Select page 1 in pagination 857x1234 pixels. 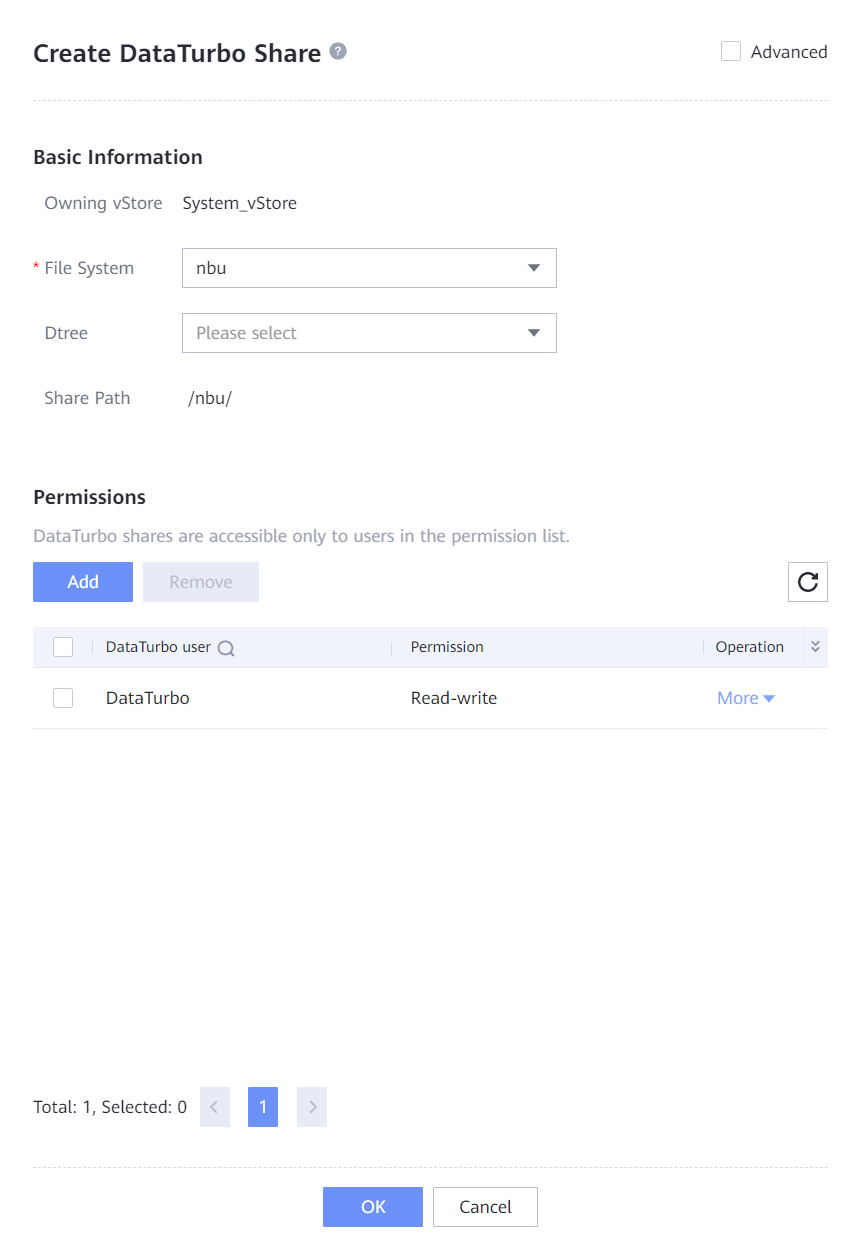click(x=263, y=1107)
